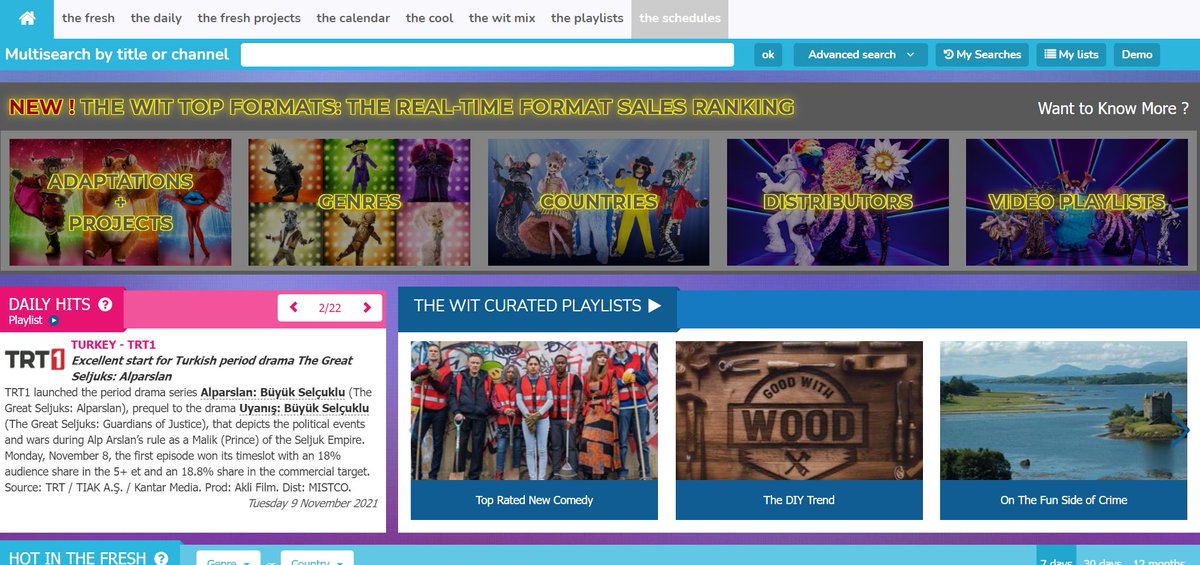
Task: Show next curated playlists with right arrow
Action: tap(1187, 431)
